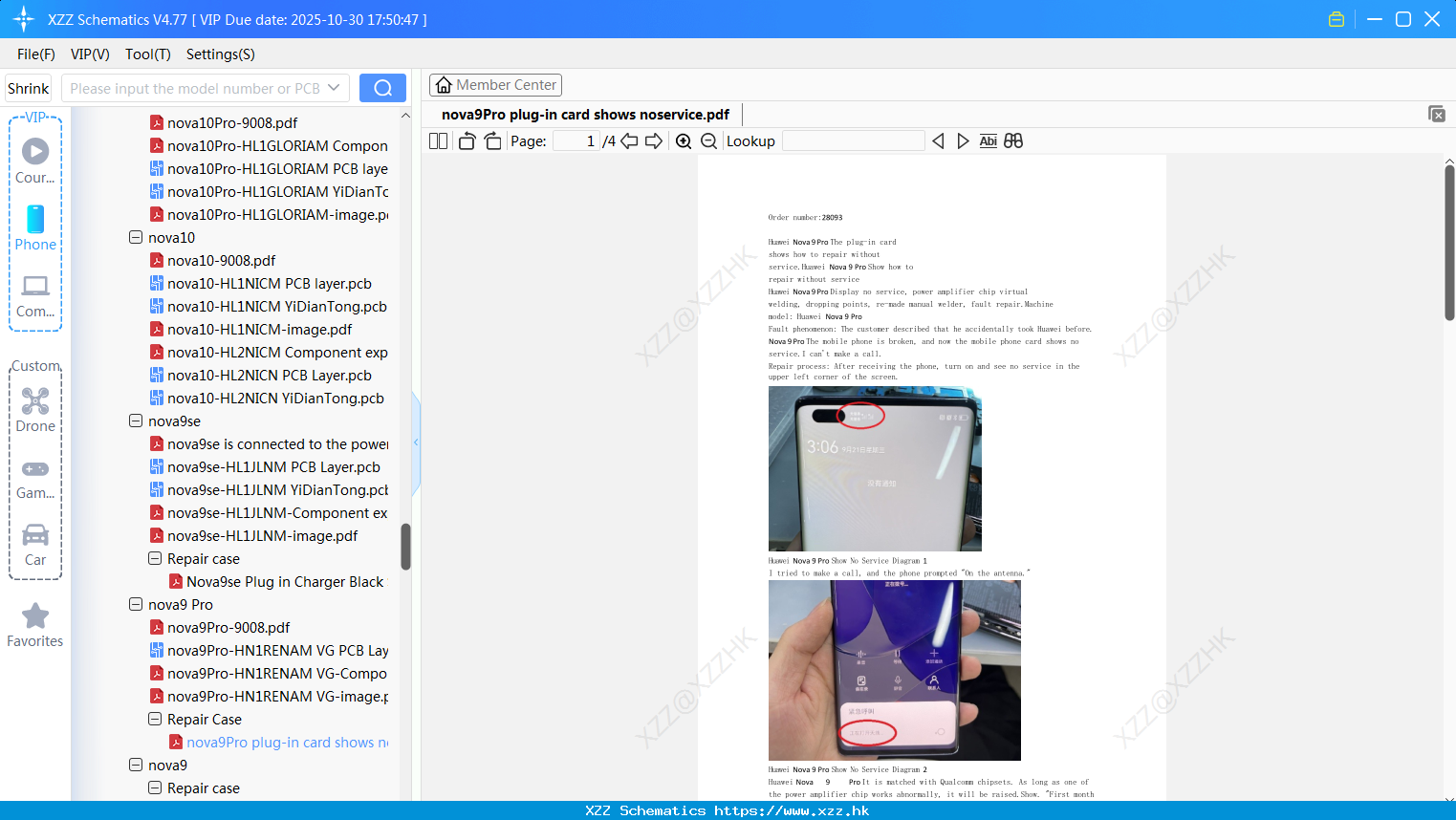Open the File(F) menu
This screenshot has height=820, width=1456.
[x=36, y=54]
